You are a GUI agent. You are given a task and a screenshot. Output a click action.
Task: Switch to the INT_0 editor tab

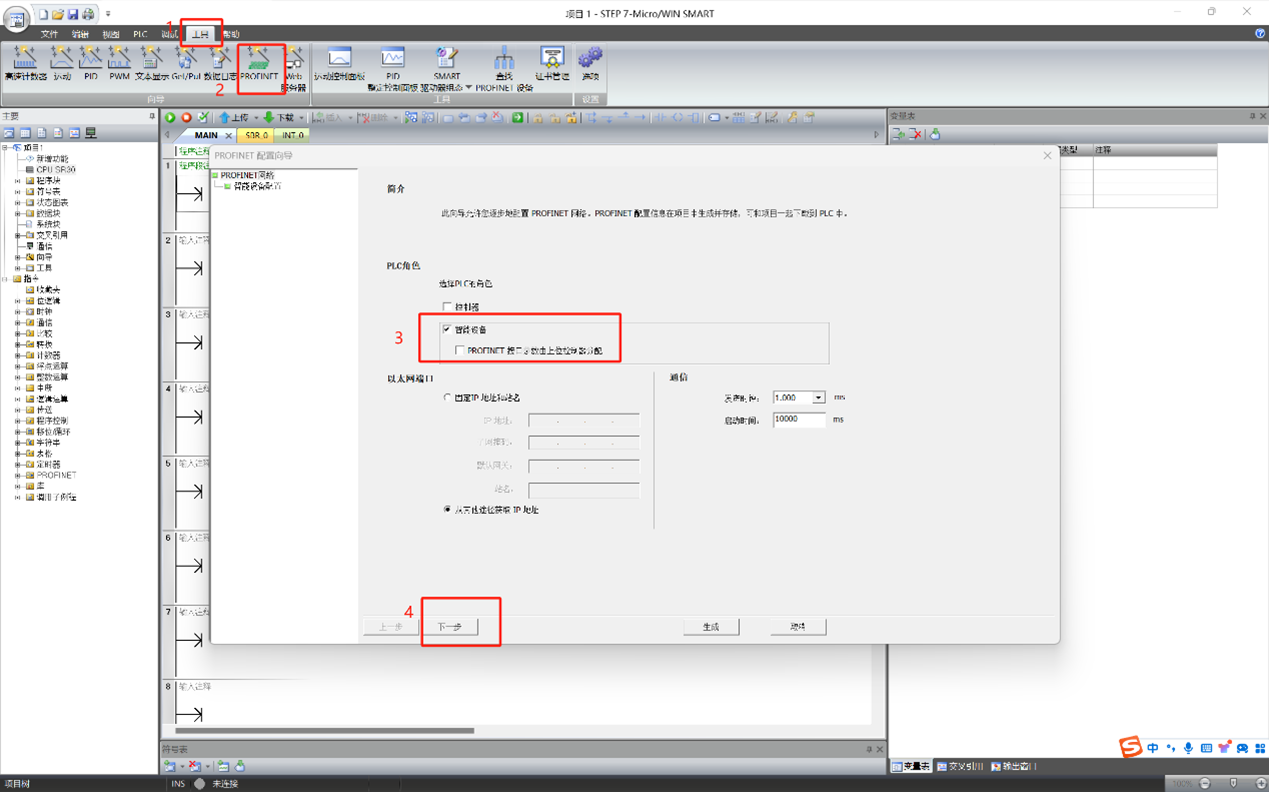click(x=292, y=135)
